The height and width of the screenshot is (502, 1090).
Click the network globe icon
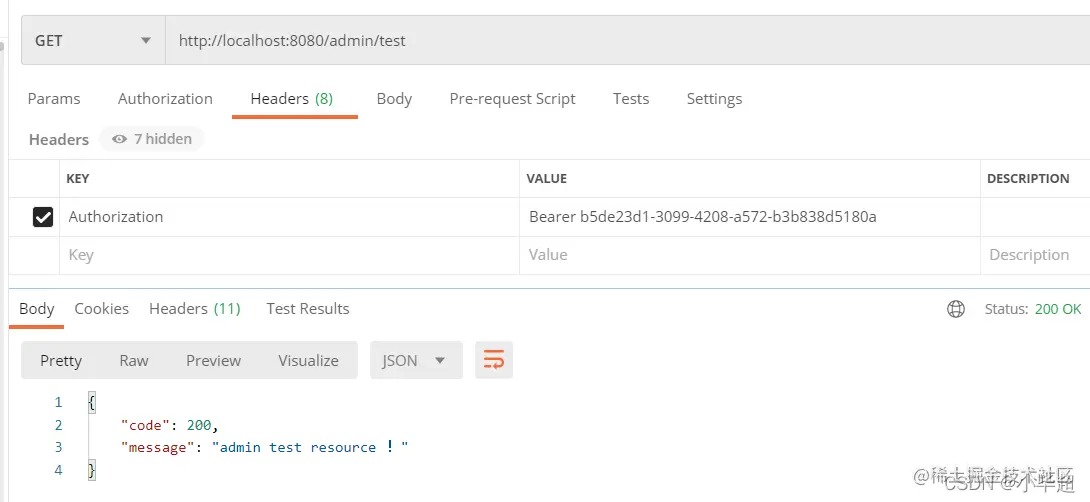[956, 309]
